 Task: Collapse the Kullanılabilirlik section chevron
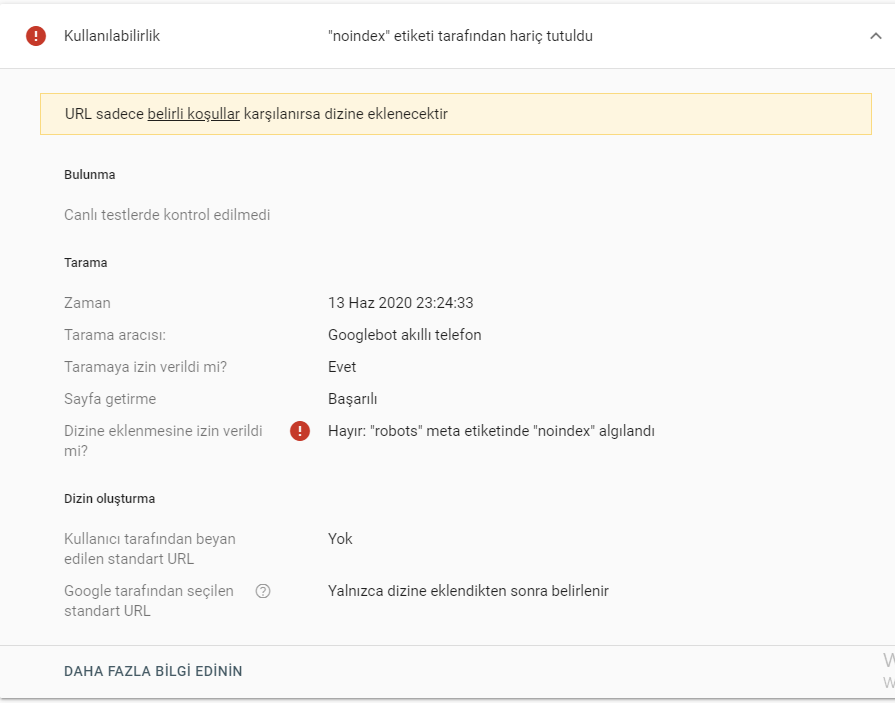(875, 36)
